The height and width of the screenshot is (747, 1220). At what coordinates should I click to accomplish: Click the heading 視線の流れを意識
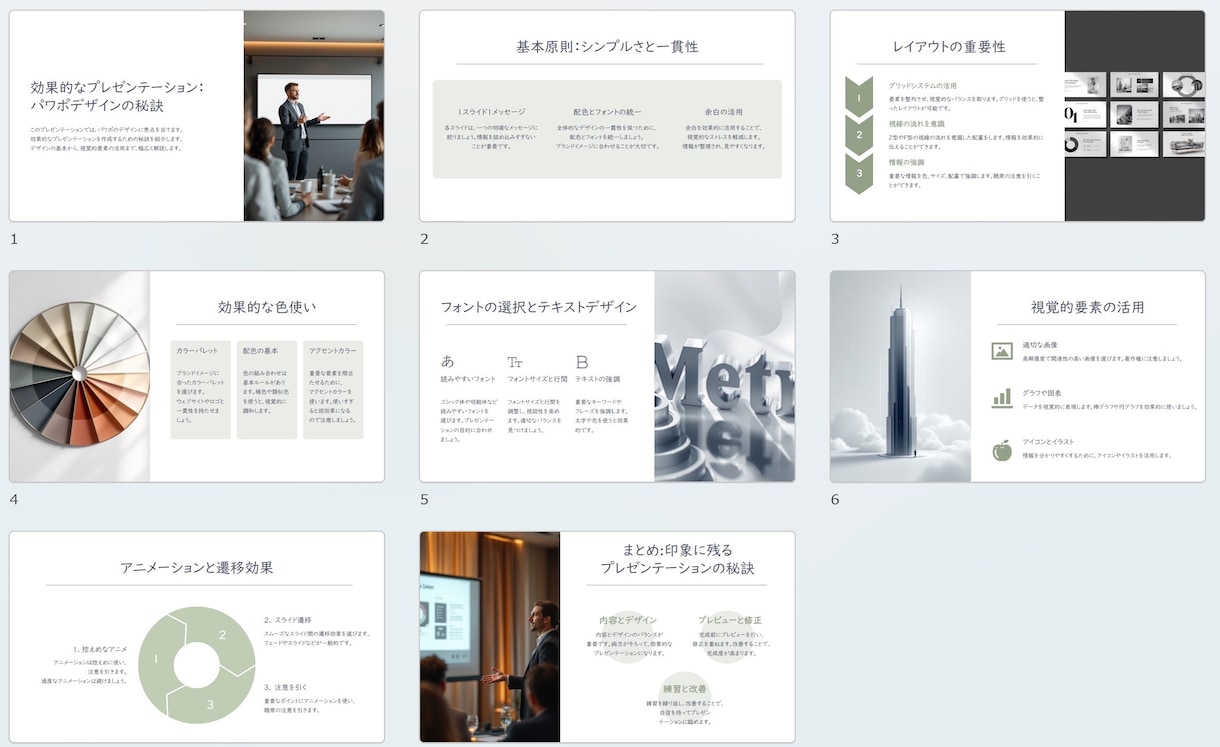point(916,124)
